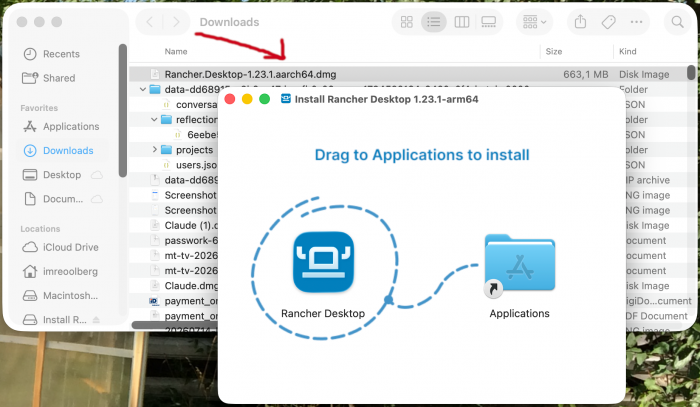Click the Recents clock icon

point(30,54)
